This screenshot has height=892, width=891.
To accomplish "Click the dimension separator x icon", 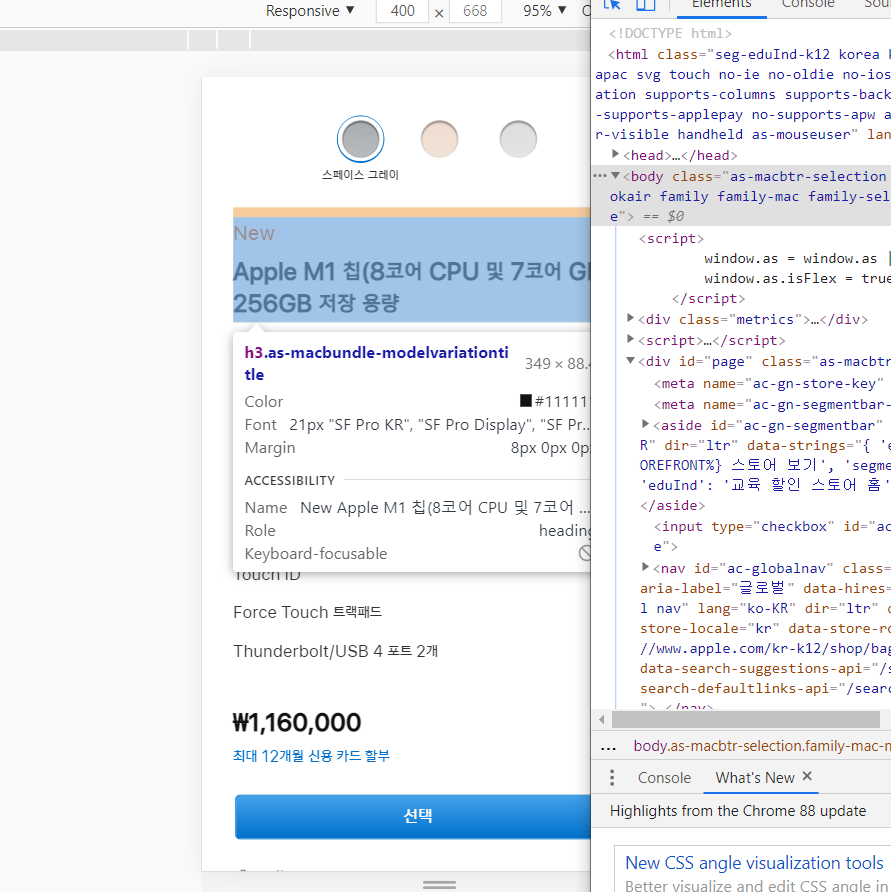I will (439, 13).
